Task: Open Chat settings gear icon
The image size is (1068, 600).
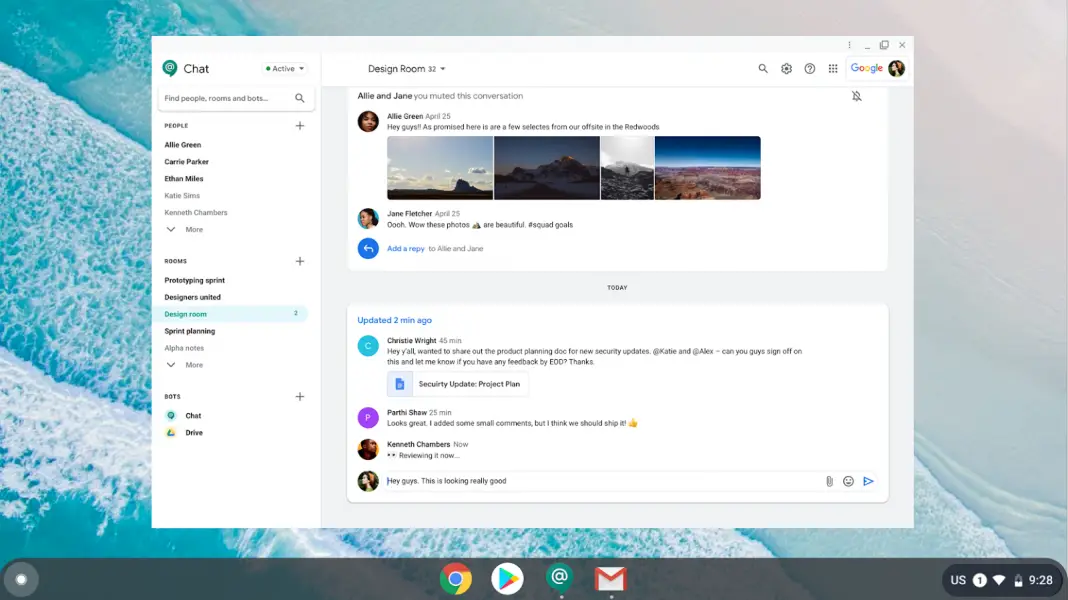Action: click(786, 68)
